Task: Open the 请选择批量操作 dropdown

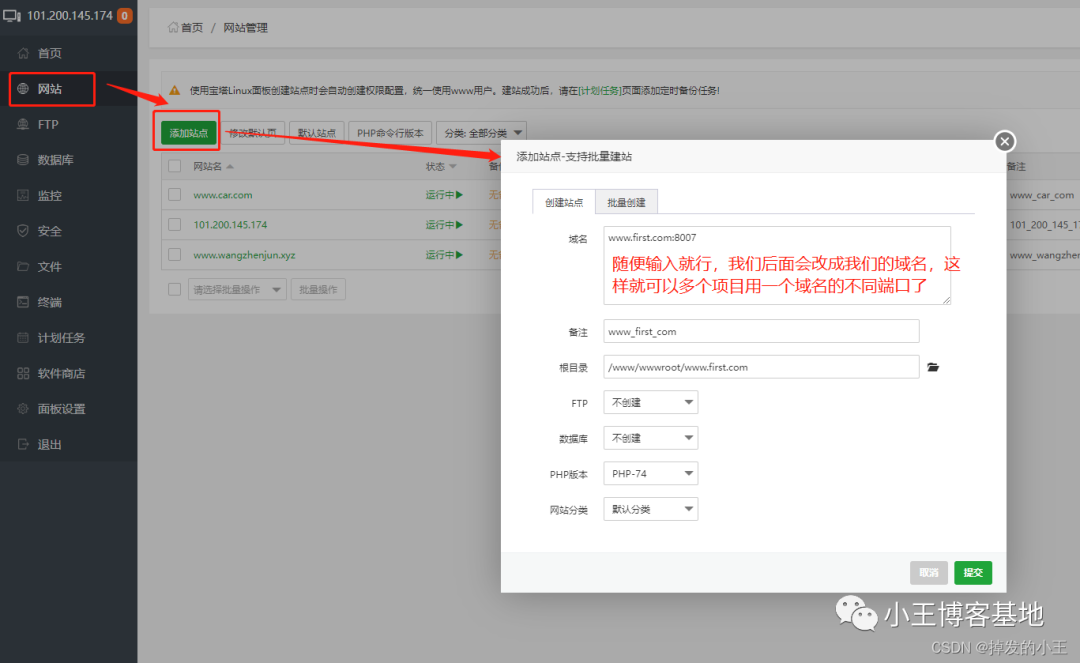Action: point(237,289)
